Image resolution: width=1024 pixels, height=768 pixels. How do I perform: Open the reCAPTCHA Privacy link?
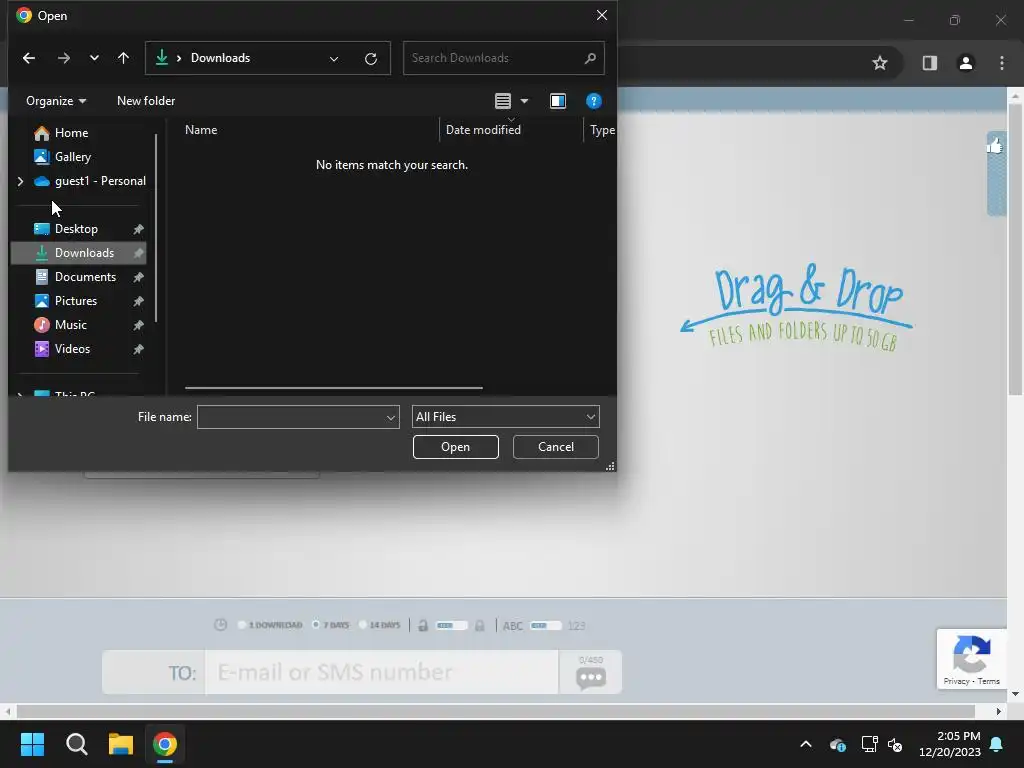tap(956, 681)
